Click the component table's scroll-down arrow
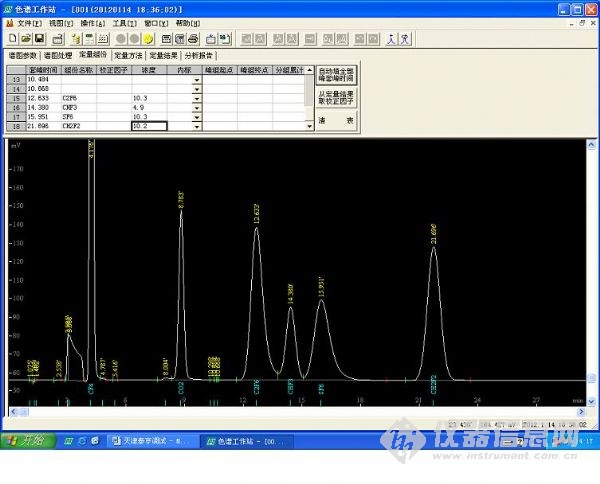Screen dimensions: 600x484 [310, 126]
